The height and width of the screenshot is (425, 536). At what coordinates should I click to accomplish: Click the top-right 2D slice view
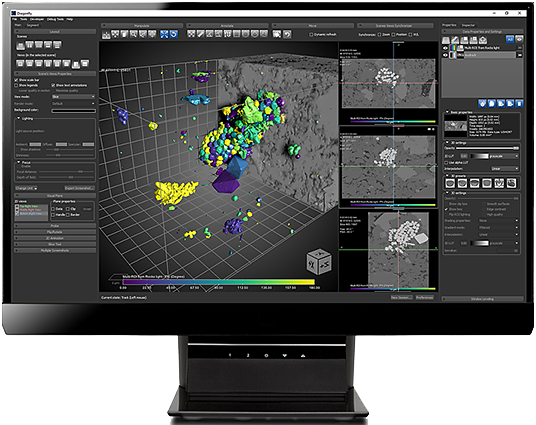click(x=388, y=82)
